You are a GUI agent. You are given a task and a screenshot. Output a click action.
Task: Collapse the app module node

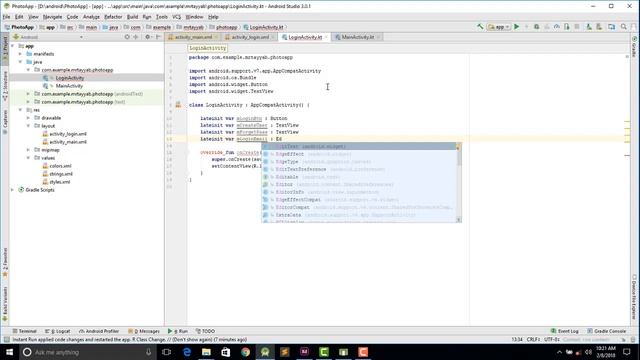13,46
